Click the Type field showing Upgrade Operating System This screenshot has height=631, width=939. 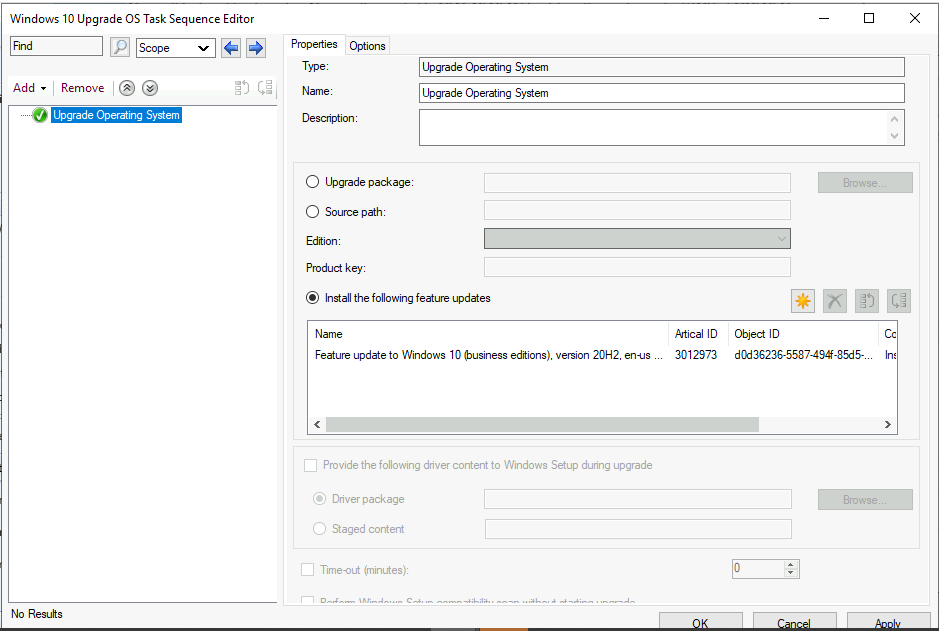pos(662,67)
